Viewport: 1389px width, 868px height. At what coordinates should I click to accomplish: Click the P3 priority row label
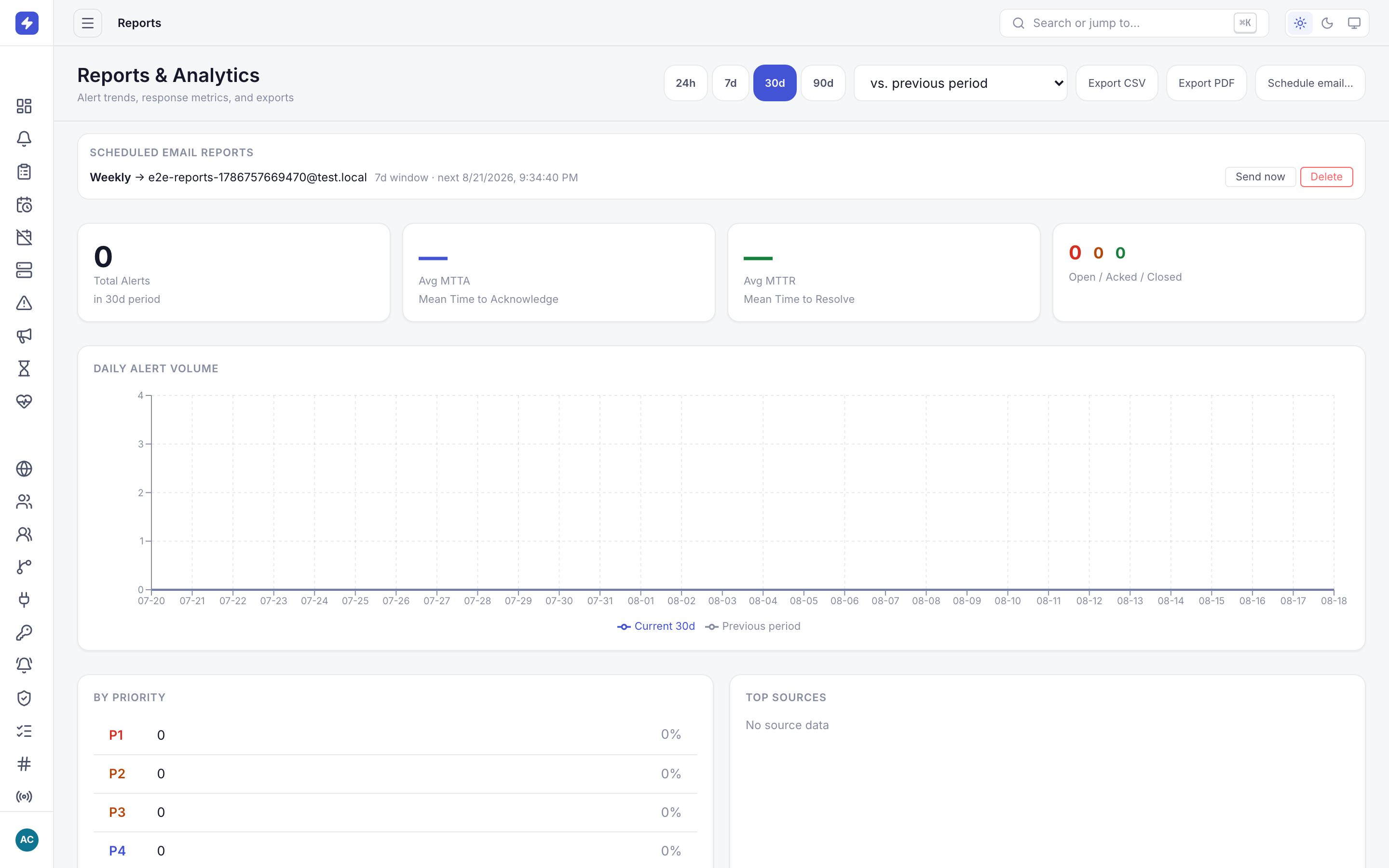click(117, 812)
